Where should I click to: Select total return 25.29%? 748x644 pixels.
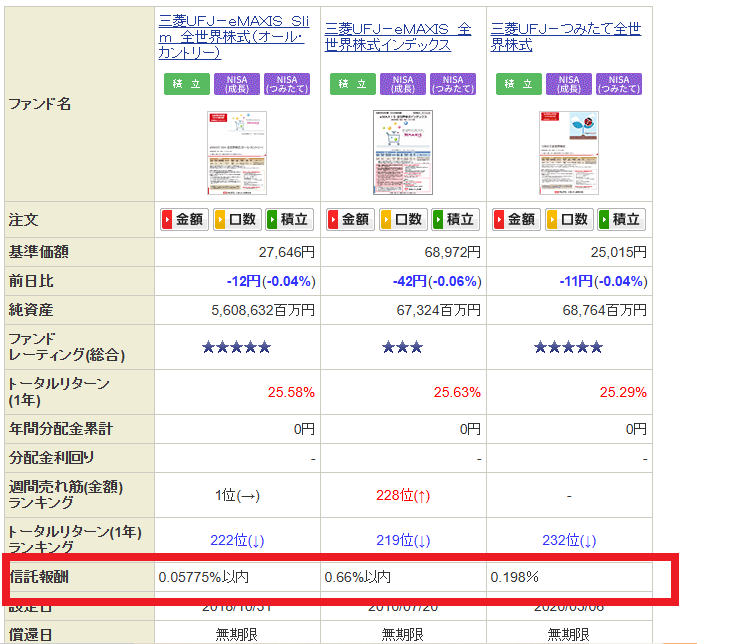(x=623, y=392)
